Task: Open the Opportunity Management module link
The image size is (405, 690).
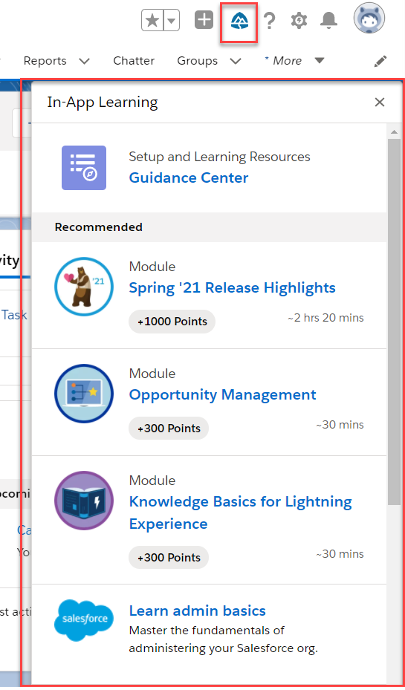Action: (x=222, y=395)
